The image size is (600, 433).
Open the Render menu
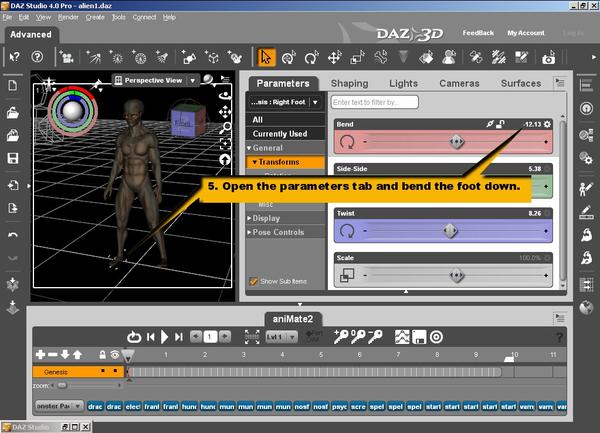coord(68,17)
